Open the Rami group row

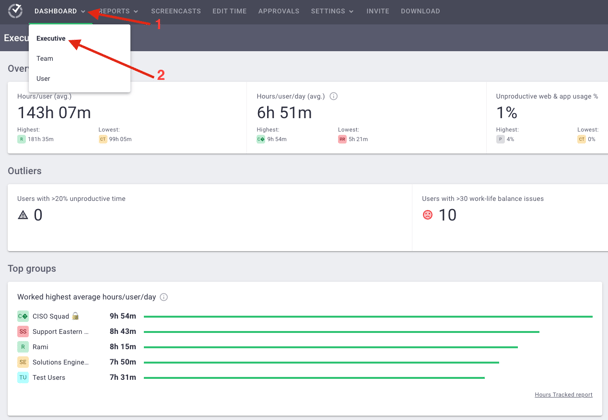point(40,347)
